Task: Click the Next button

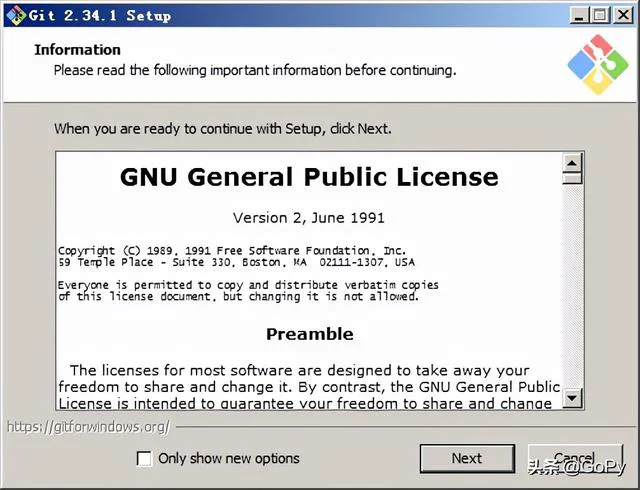Action: [467, 458]
